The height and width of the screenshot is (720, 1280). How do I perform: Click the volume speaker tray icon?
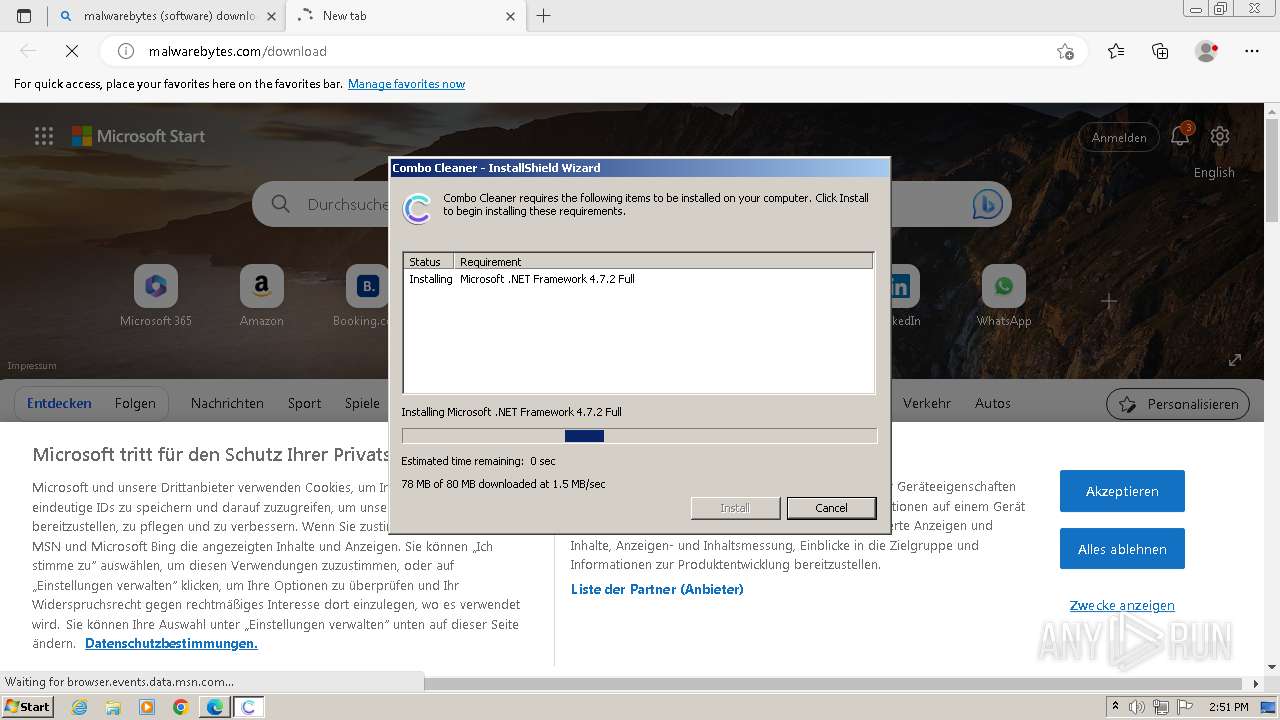pyautogui.click(x=1136, y=707)
